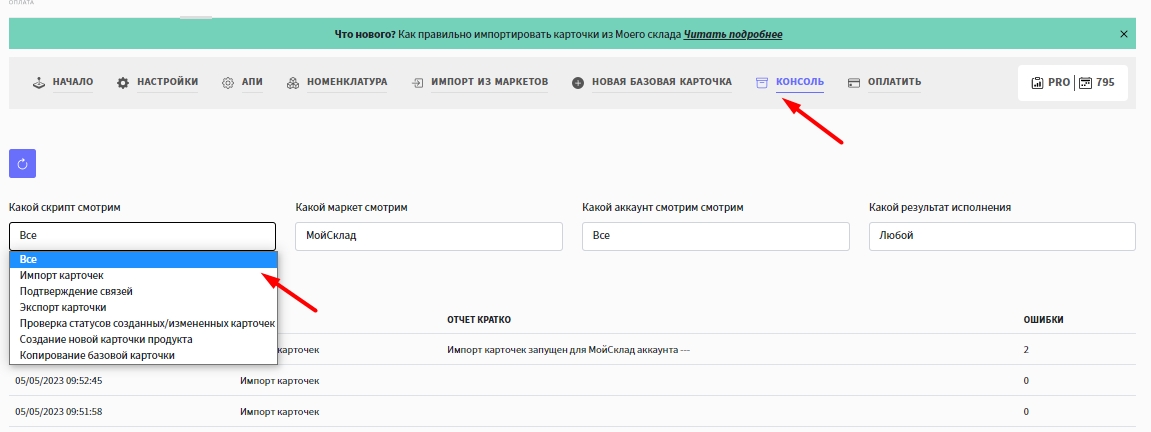Close the green news banner
The width and height of the screenshot is (1151, 432).
[1123, 34]
